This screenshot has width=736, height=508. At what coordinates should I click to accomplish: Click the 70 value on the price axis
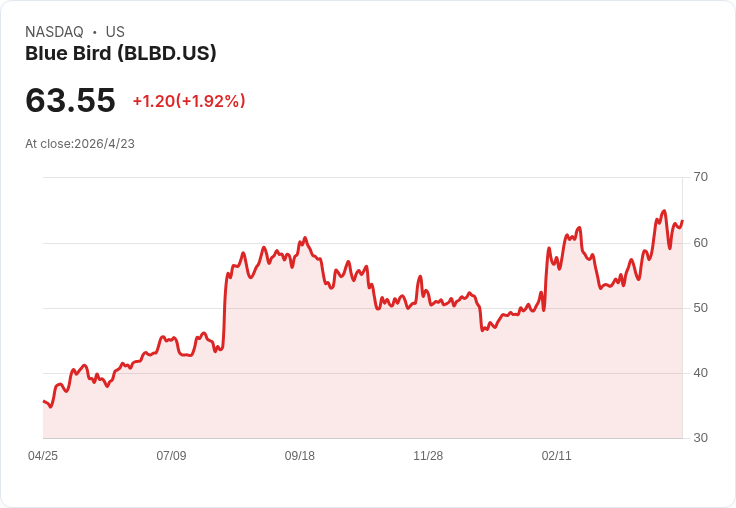tap(700, 177)
